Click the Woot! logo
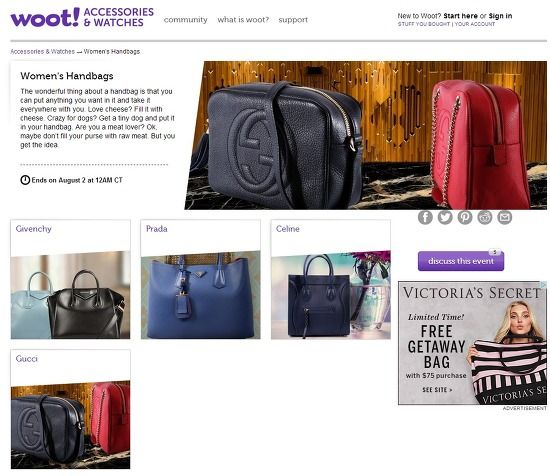The image size is (550, 476). click(x=45, y=18)
